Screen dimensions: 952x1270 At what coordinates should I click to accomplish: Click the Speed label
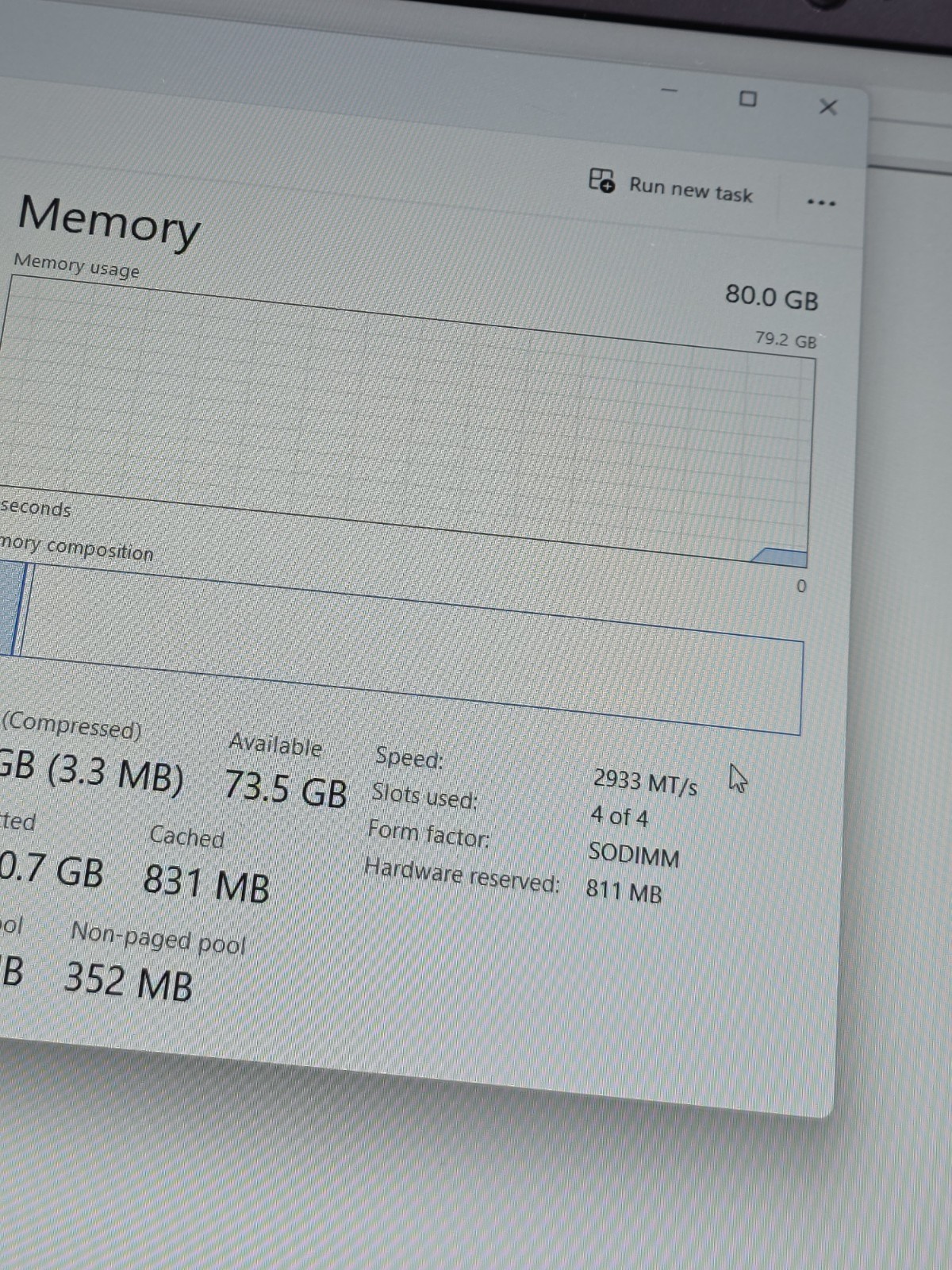(x=409, y=756)
